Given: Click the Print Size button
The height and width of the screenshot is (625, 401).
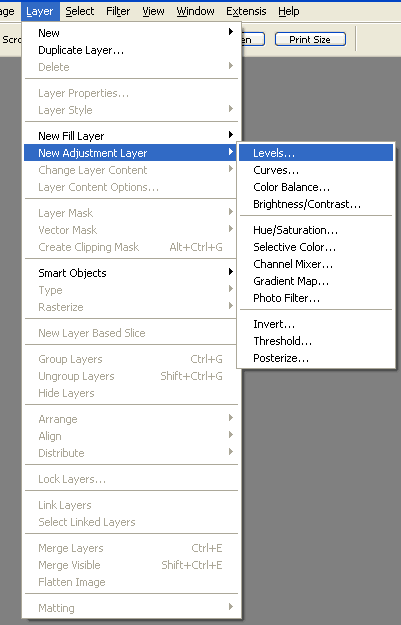Looking at the screenshot, I should point(310,39).
